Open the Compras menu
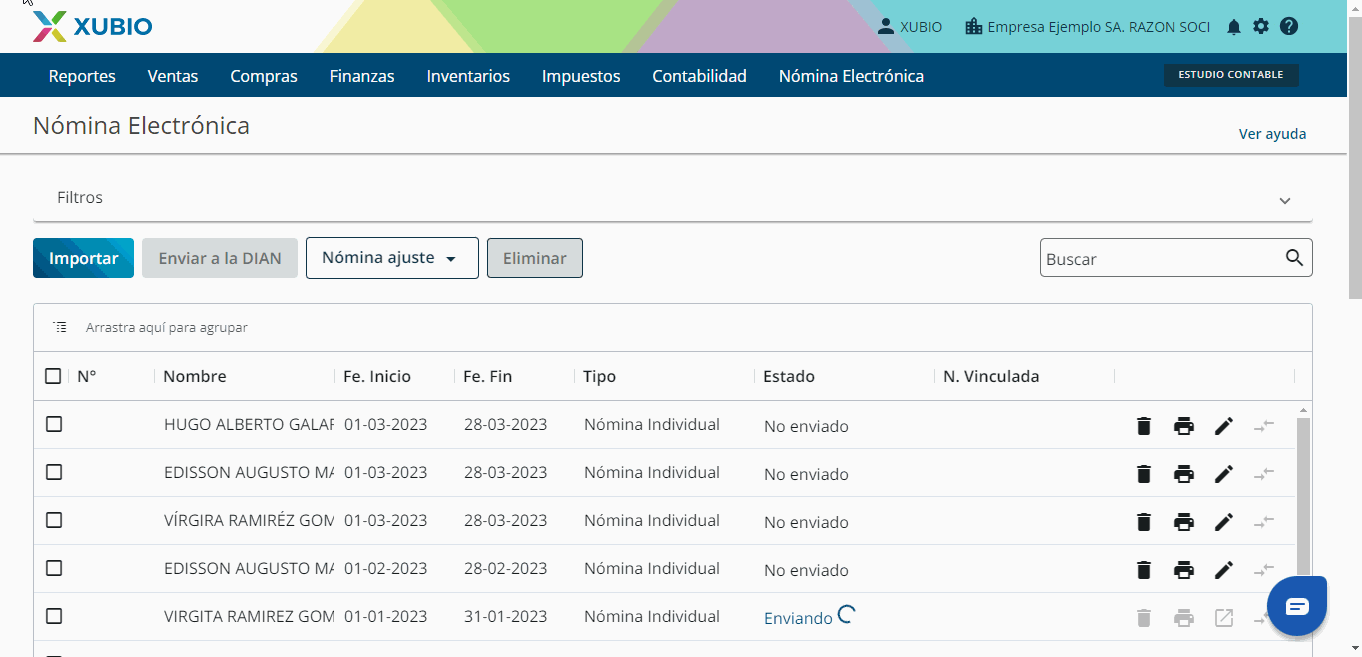1362x657 pixels. pyautogui.click(x=264, y=76)
